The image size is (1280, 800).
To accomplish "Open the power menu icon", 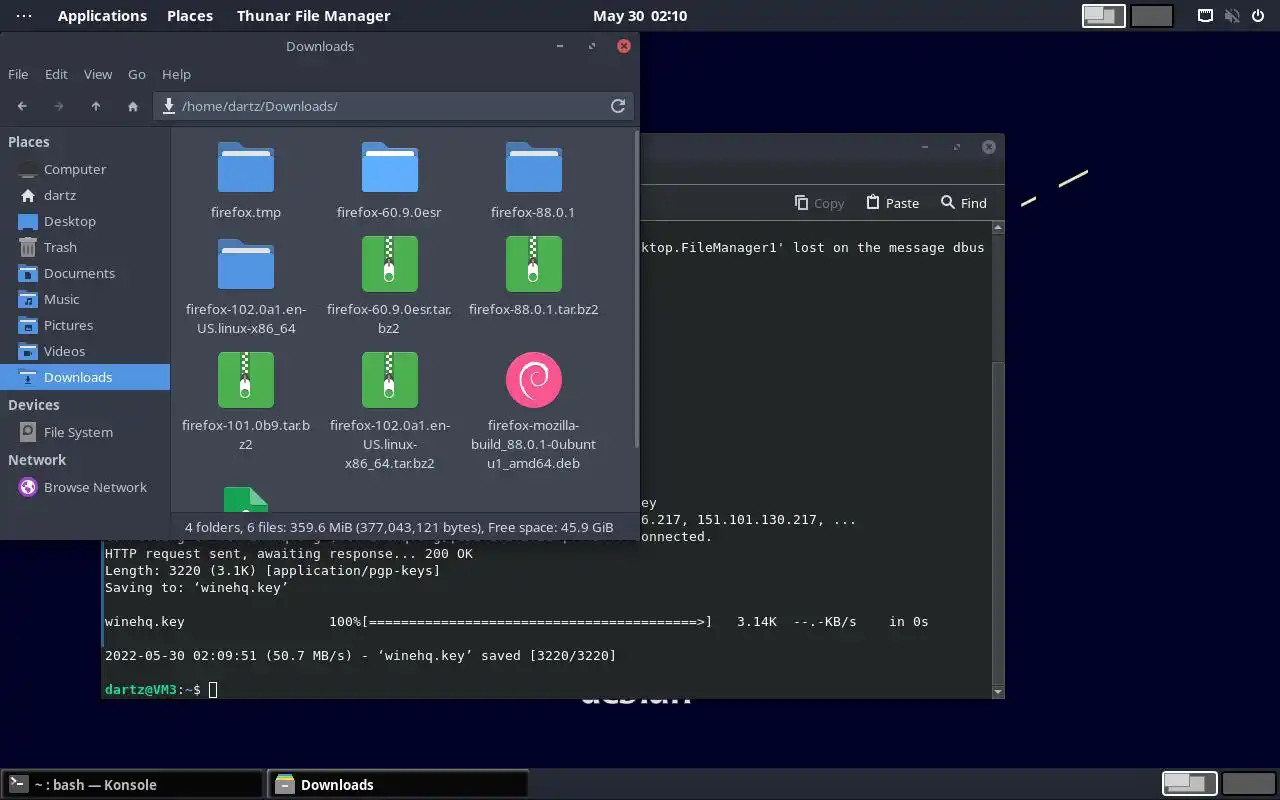I will (1258, 16).
